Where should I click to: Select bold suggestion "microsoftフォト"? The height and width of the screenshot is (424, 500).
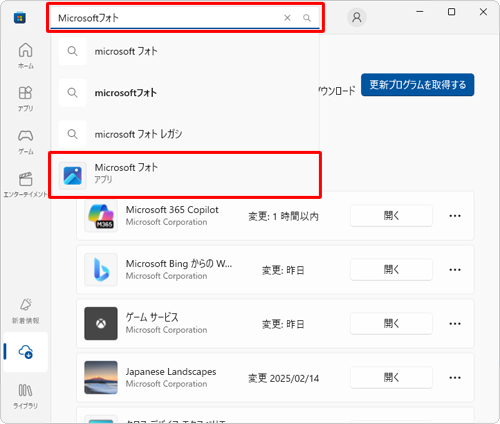185,93
